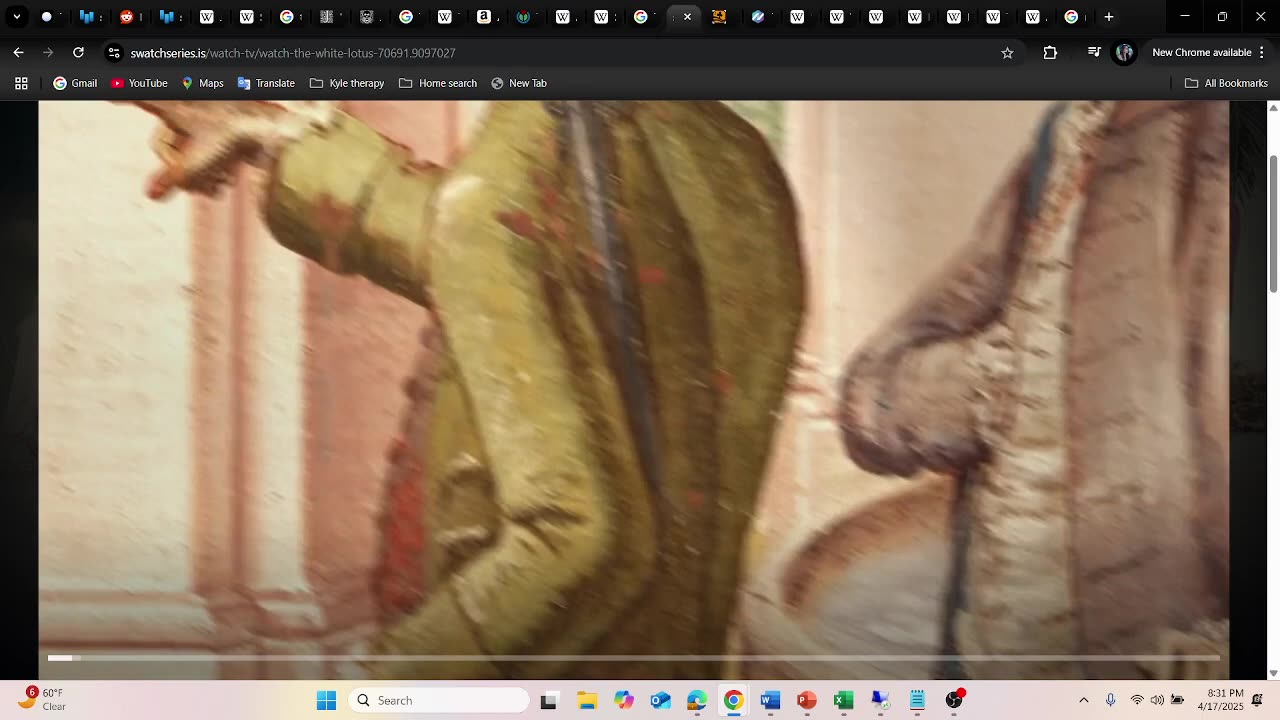
Task: Open the Maps bookmark
Action: pyautogui.click(x=202, y=83)
